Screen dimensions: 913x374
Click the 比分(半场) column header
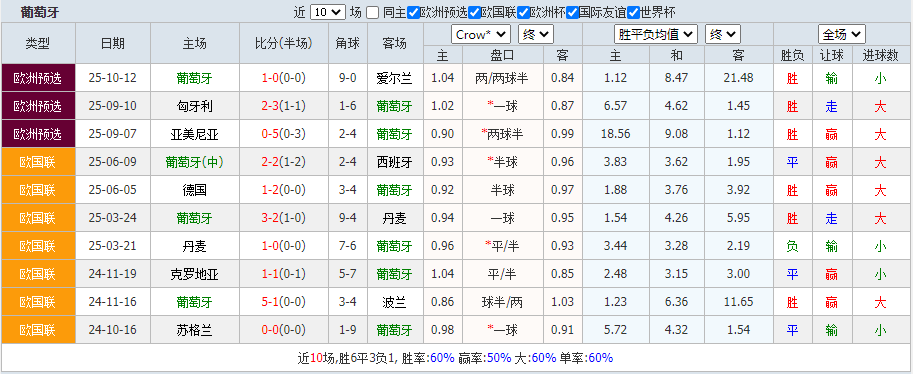pos(284,44)
